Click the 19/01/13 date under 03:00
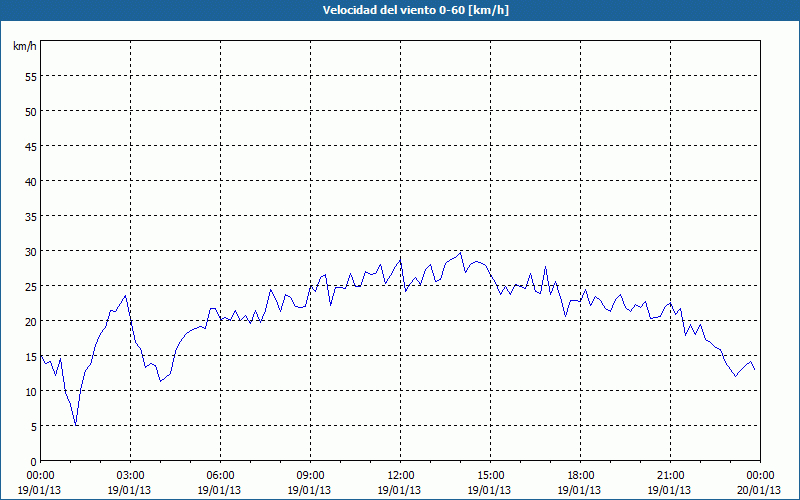 130,490
